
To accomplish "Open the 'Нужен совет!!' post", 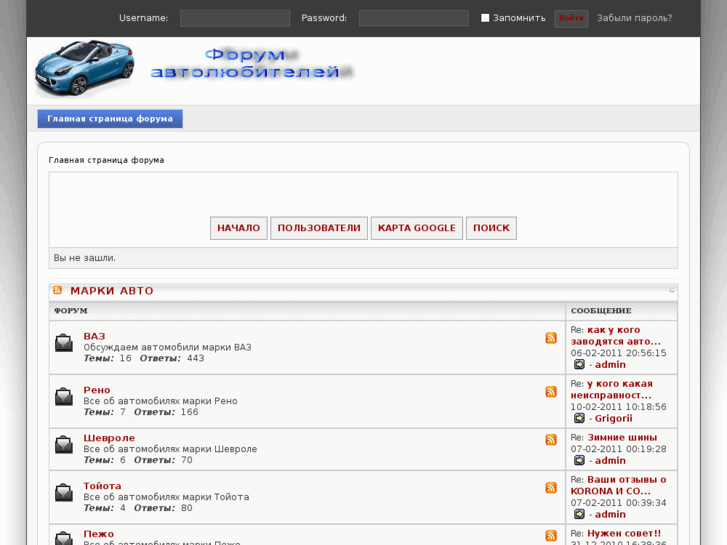I will (624, 533).
